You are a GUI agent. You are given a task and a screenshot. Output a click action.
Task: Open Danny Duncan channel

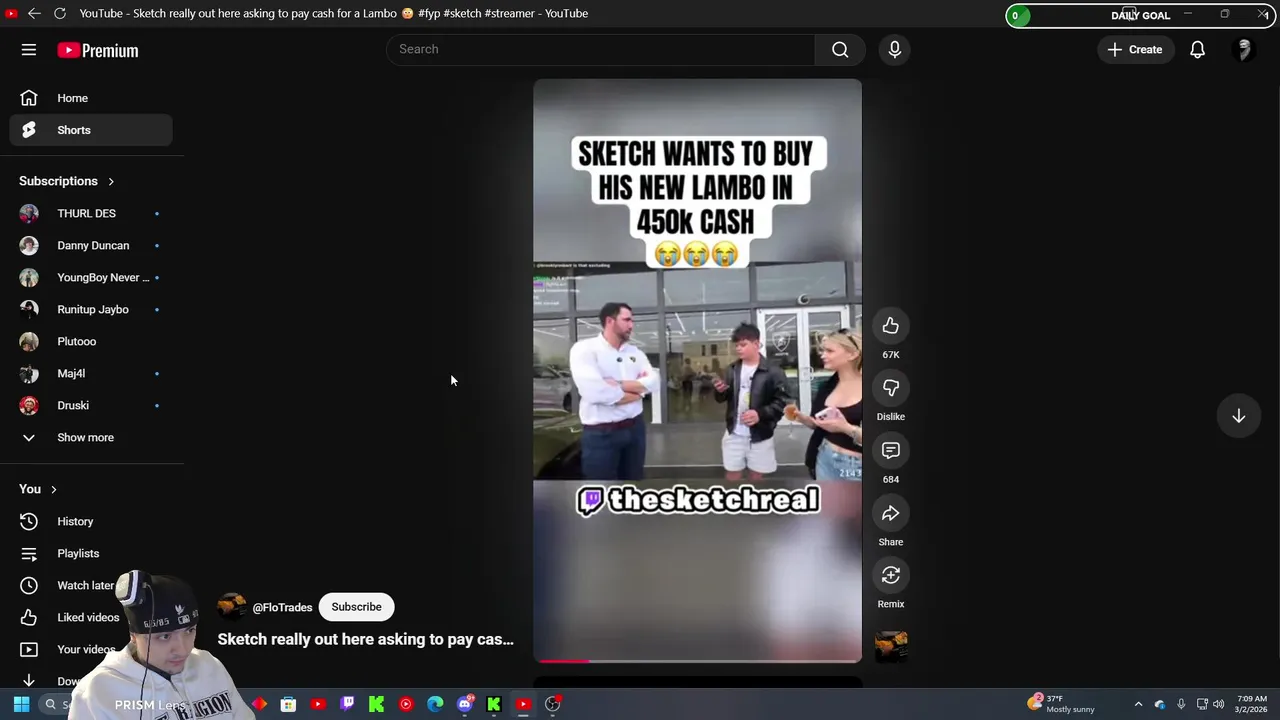pos(91,245)
